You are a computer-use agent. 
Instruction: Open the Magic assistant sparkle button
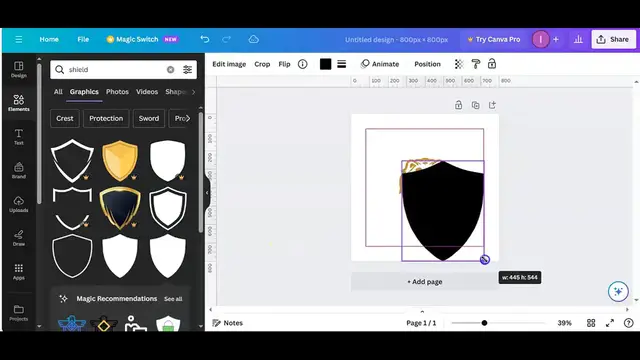(618, 291)
